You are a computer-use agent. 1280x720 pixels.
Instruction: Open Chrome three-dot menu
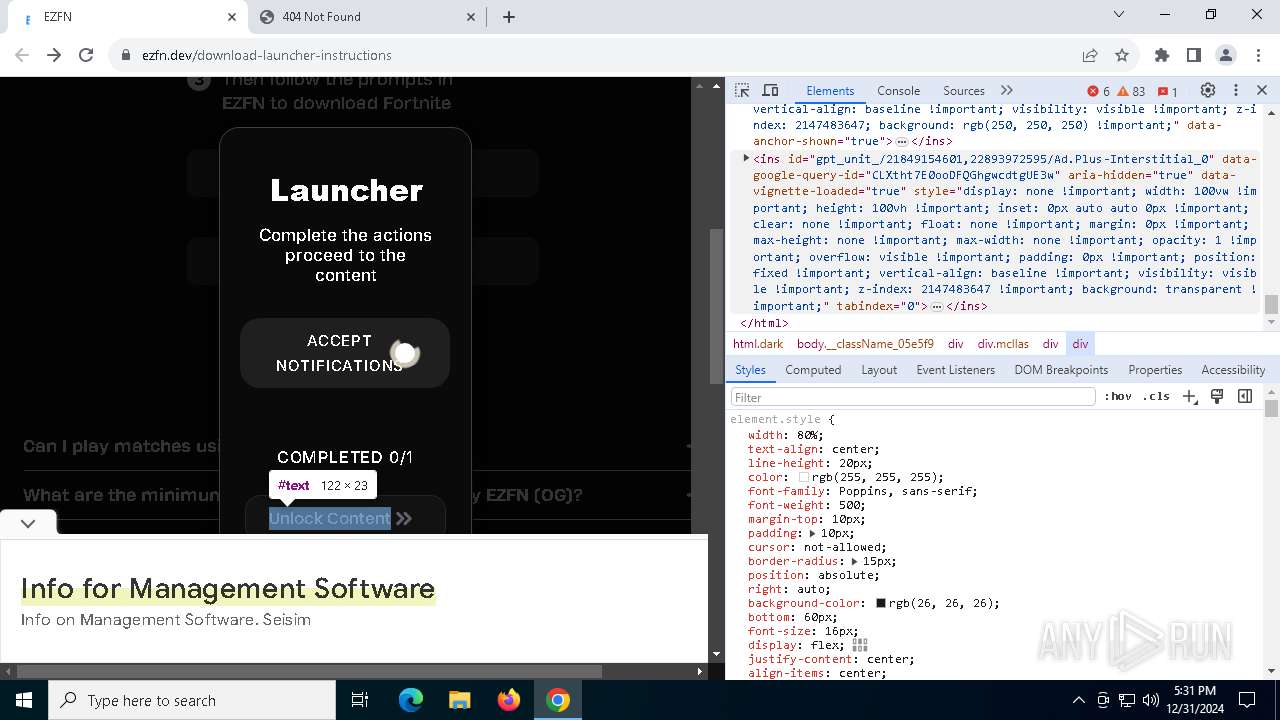point(1258,55)
